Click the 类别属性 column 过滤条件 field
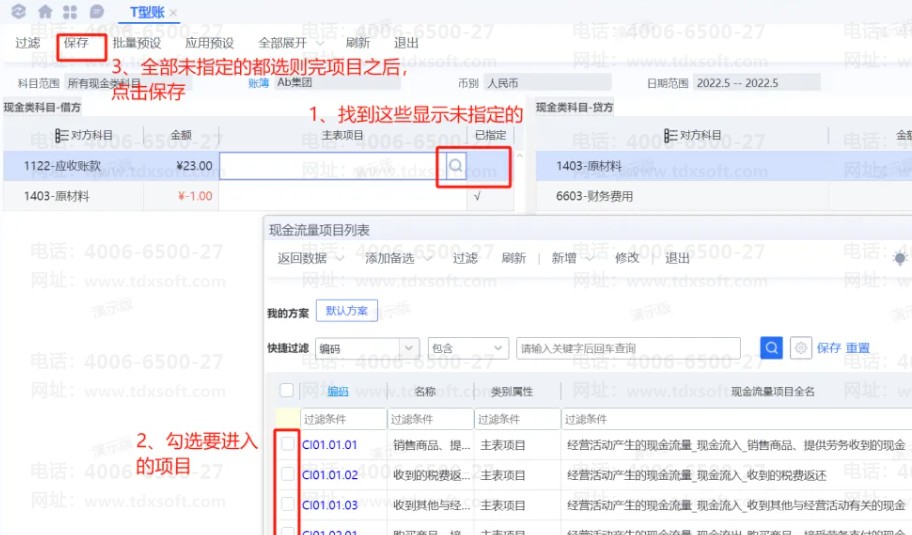 (518, 419)
